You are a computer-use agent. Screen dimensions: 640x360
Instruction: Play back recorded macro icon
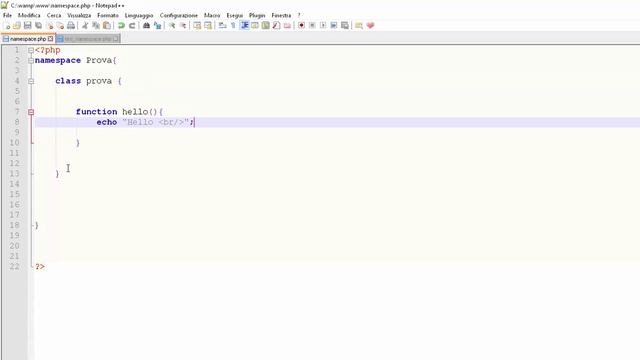[323, 25]
